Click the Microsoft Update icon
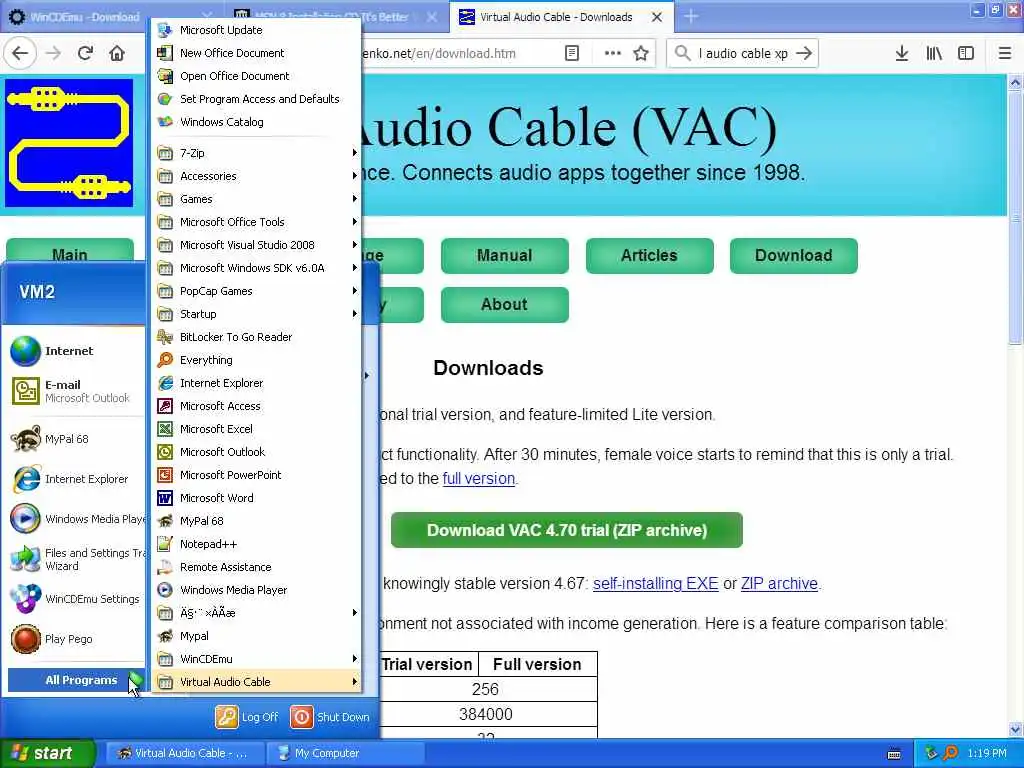This screenshot has height=768, width=1024. 165,30
